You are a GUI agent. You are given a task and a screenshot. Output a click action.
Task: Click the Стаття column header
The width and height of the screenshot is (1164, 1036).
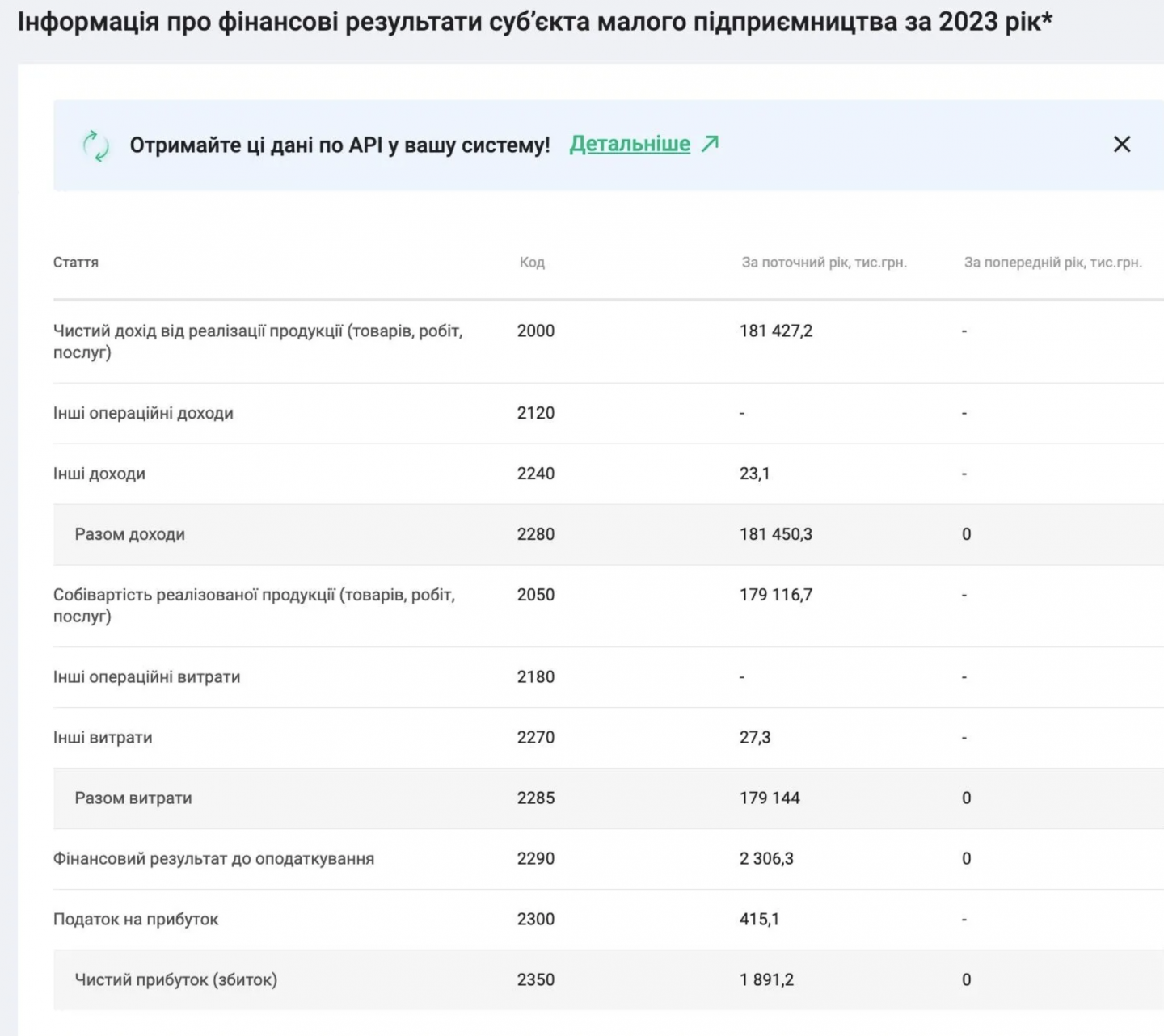click(76, 263)
